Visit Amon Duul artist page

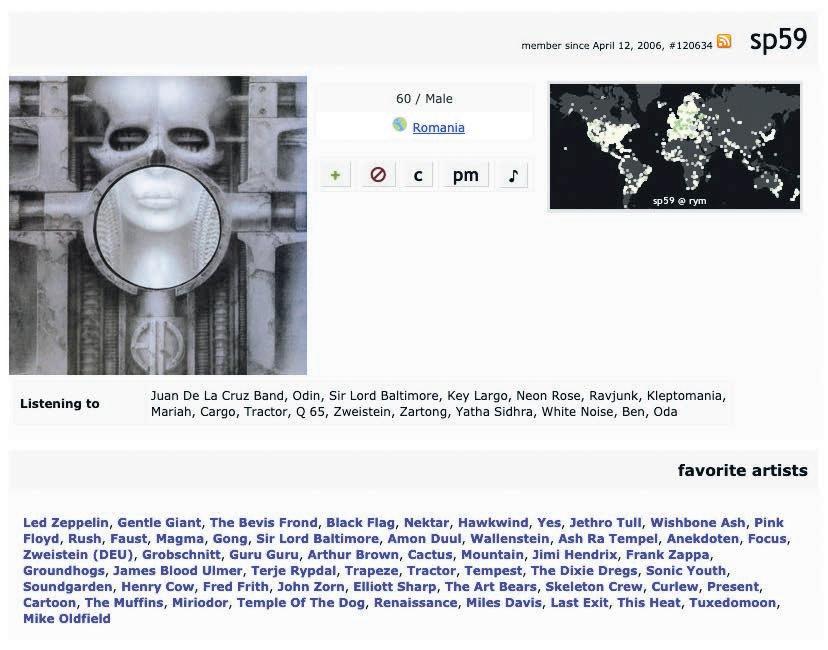[x=424, y=539]
